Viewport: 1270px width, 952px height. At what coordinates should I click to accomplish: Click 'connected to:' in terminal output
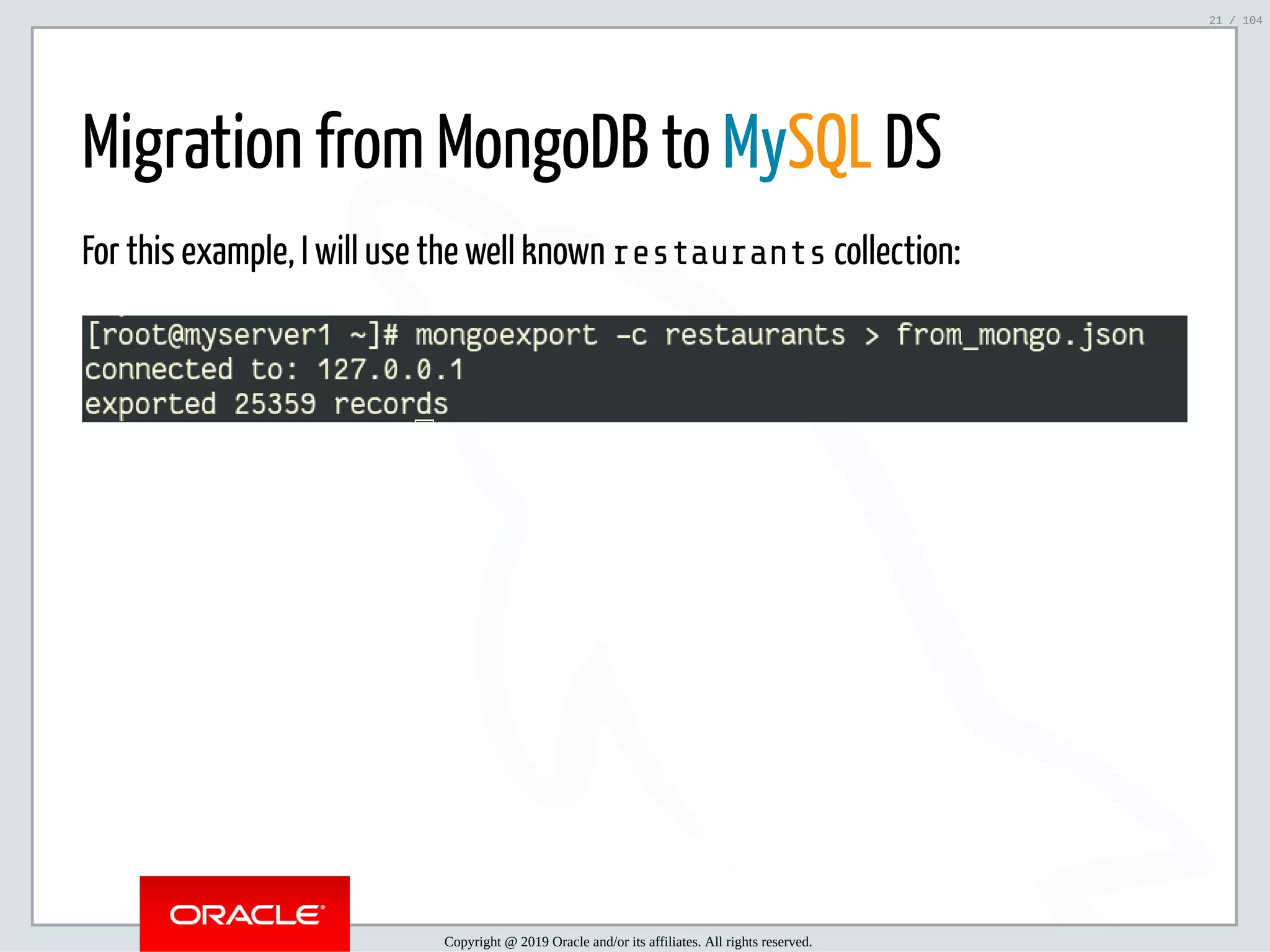191,370
